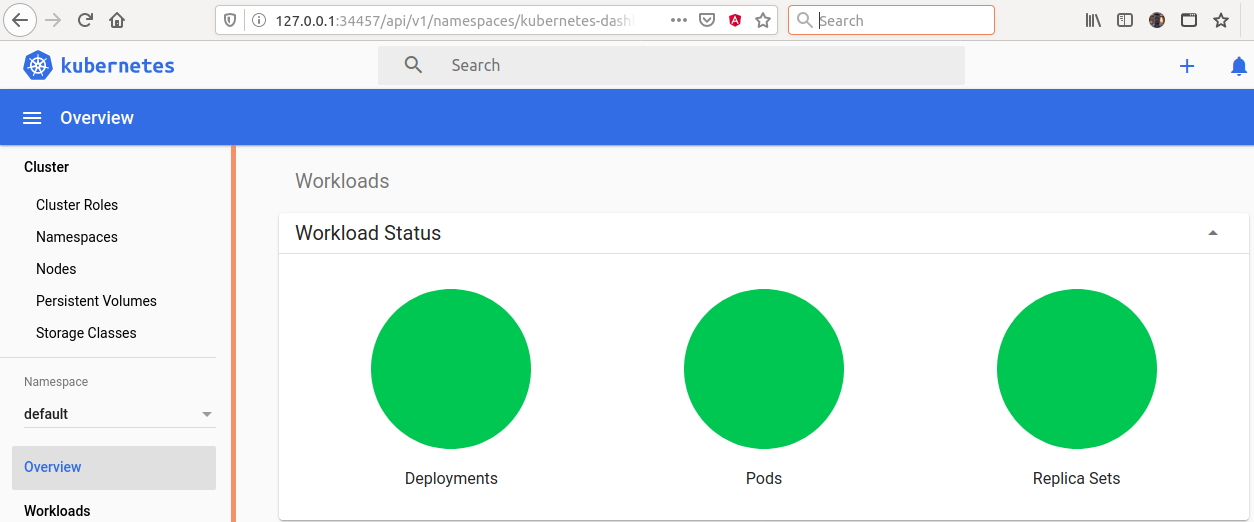The image size is (1254, 522).
Task: Show site information icon in address bar
Action: (258, 20)
